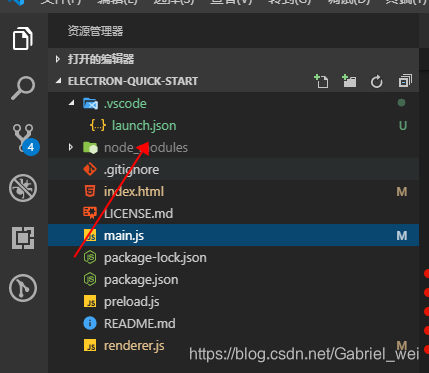
Task: Open package-lock.json file
Action: pyautogui.click(x=233, y=257)
